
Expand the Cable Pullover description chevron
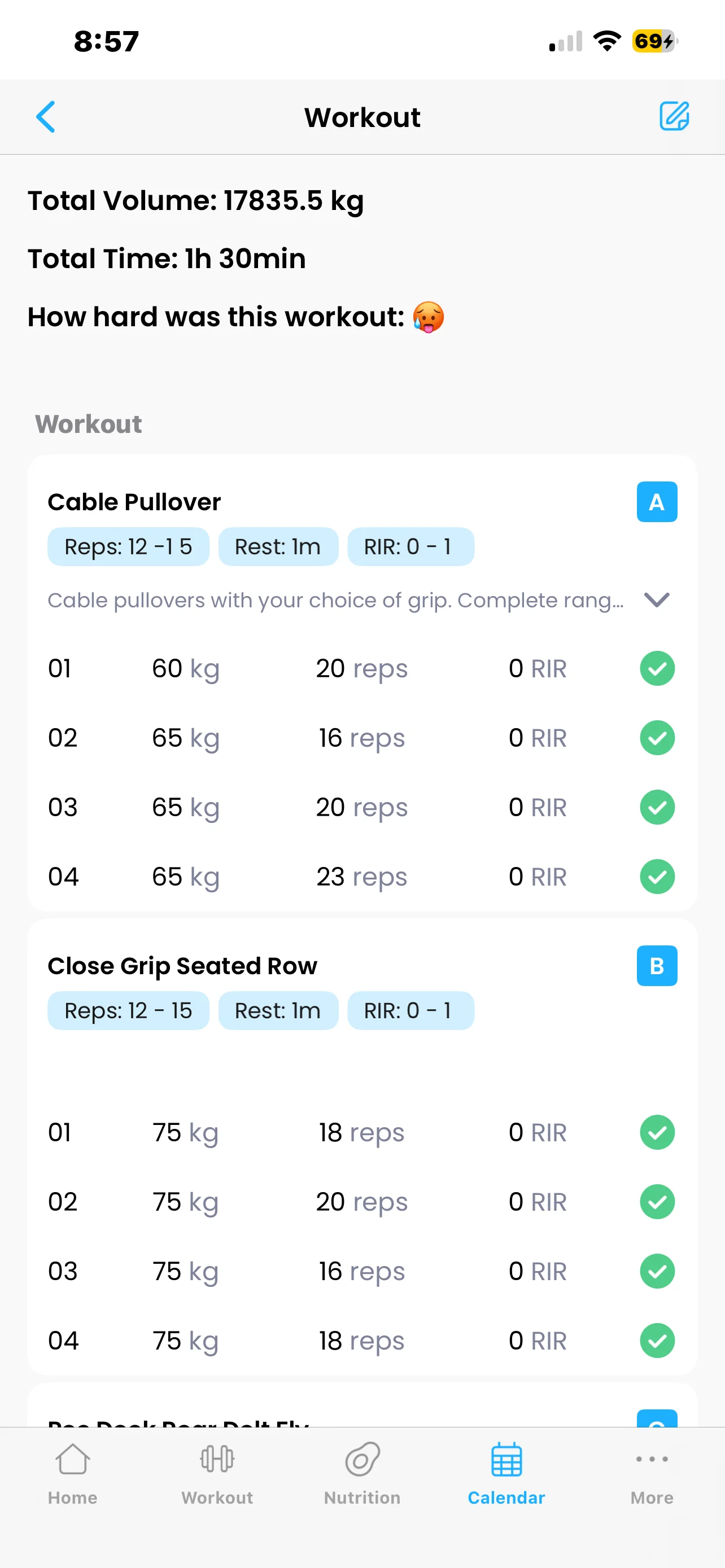click(657, 599)
